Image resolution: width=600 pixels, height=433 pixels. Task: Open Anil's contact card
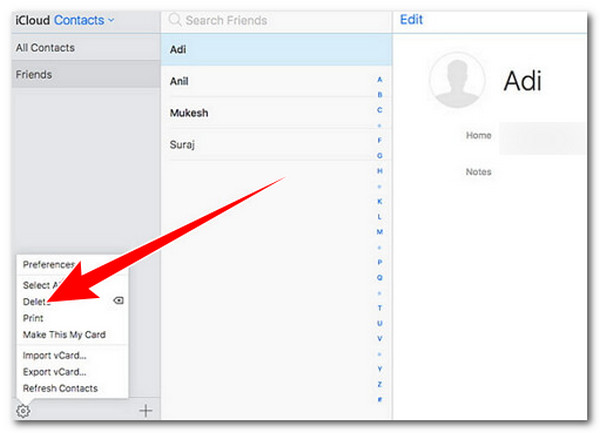point(178,82)
